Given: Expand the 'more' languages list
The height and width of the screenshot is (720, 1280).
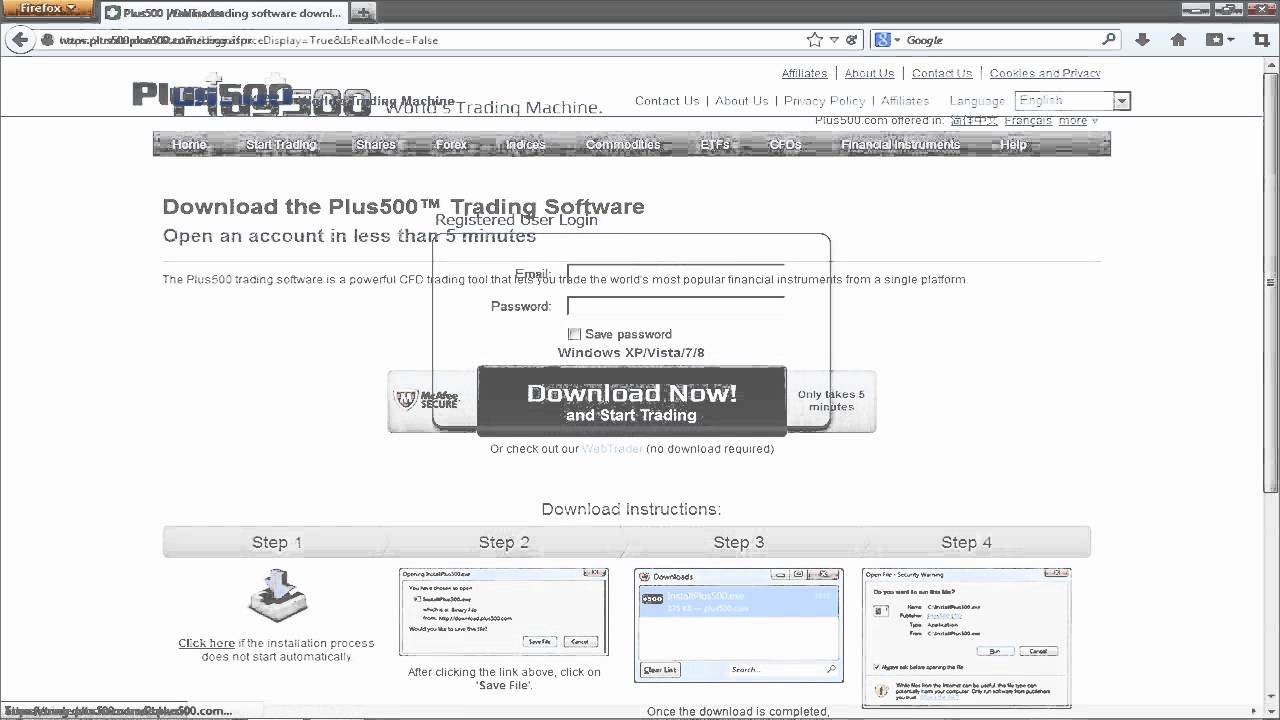Looking at the screenshot, I should [x=1078, y=121].
